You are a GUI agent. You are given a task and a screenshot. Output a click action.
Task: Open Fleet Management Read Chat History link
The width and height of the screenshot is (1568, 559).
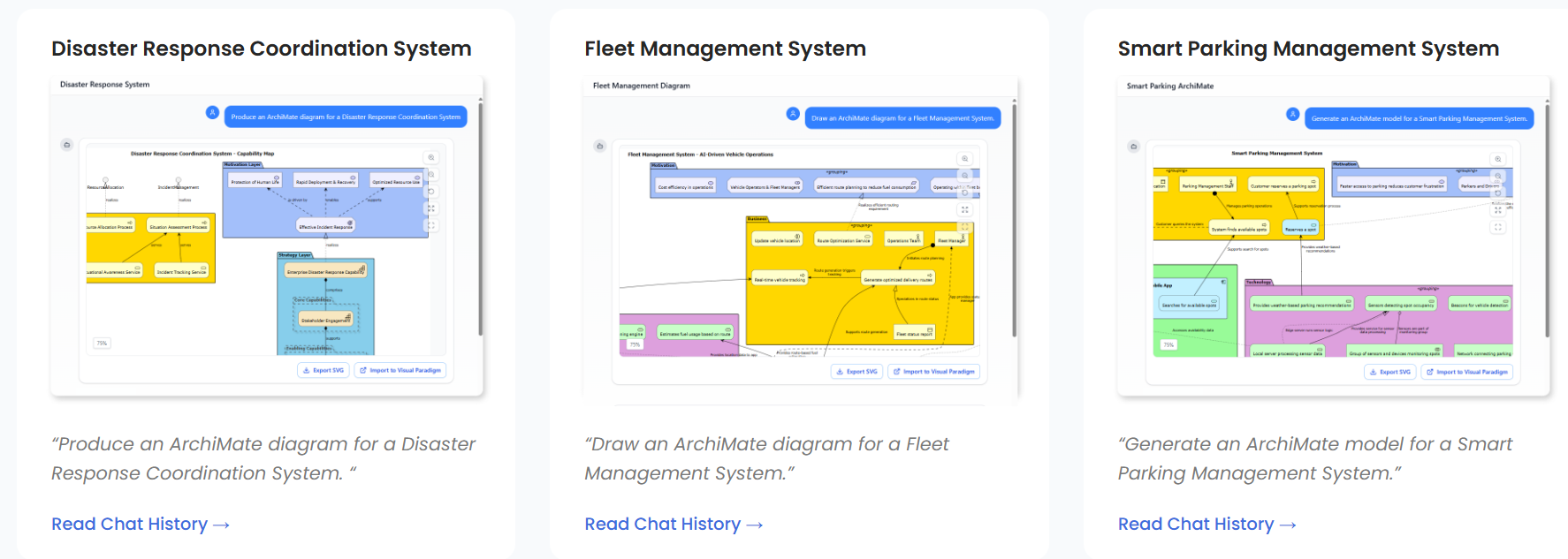[673, 525]
